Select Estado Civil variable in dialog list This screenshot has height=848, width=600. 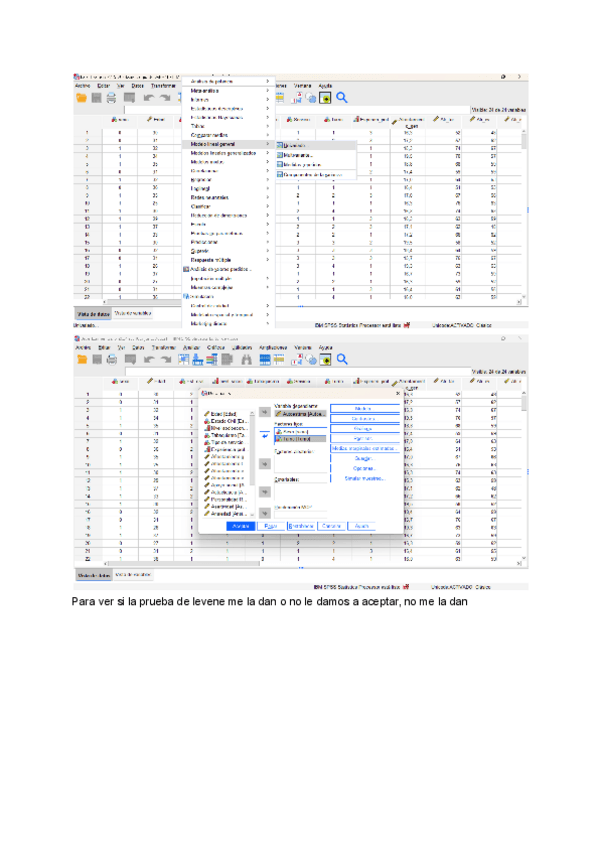tap(226, 421)
